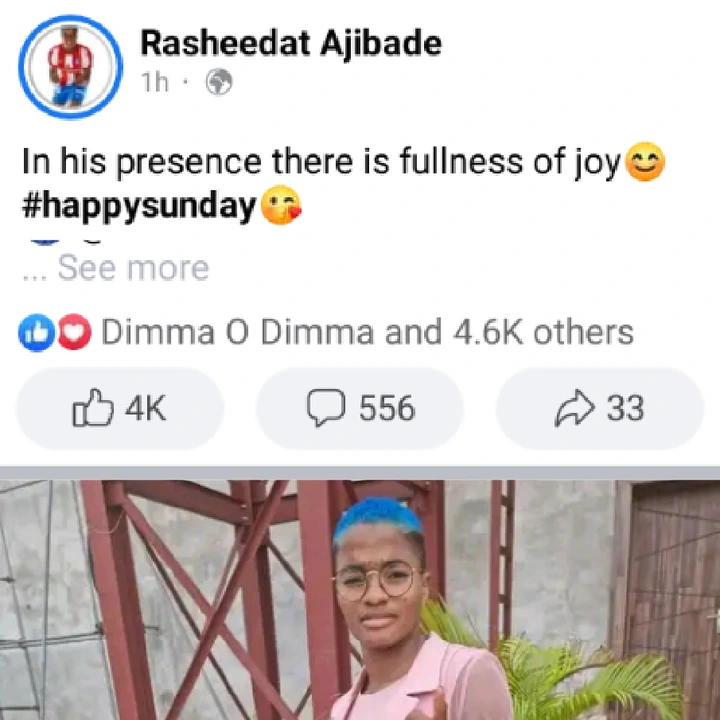Tap the 556 comments count
This screenshot has width=720, height=720.
(x=387, y=408)
